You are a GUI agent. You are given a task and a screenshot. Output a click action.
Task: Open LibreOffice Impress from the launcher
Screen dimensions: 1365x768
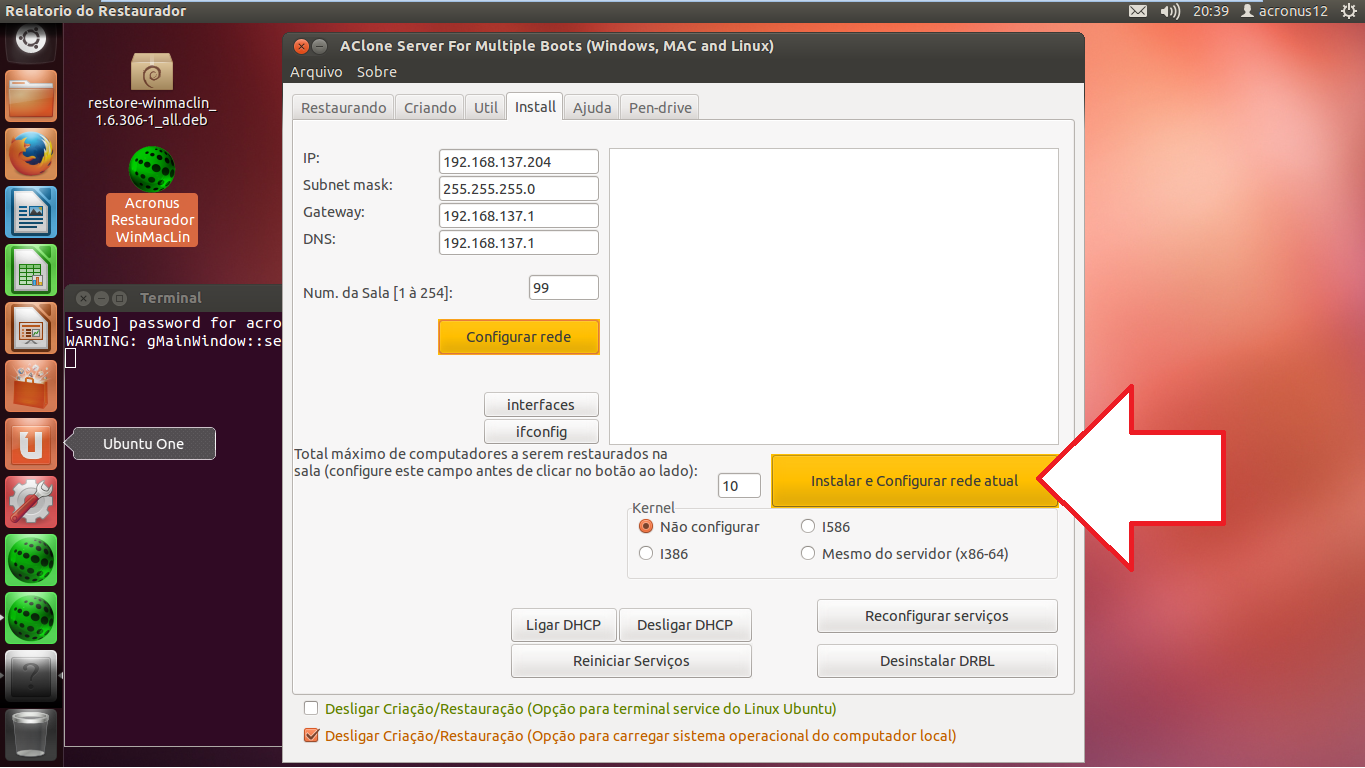click(31, 328)
